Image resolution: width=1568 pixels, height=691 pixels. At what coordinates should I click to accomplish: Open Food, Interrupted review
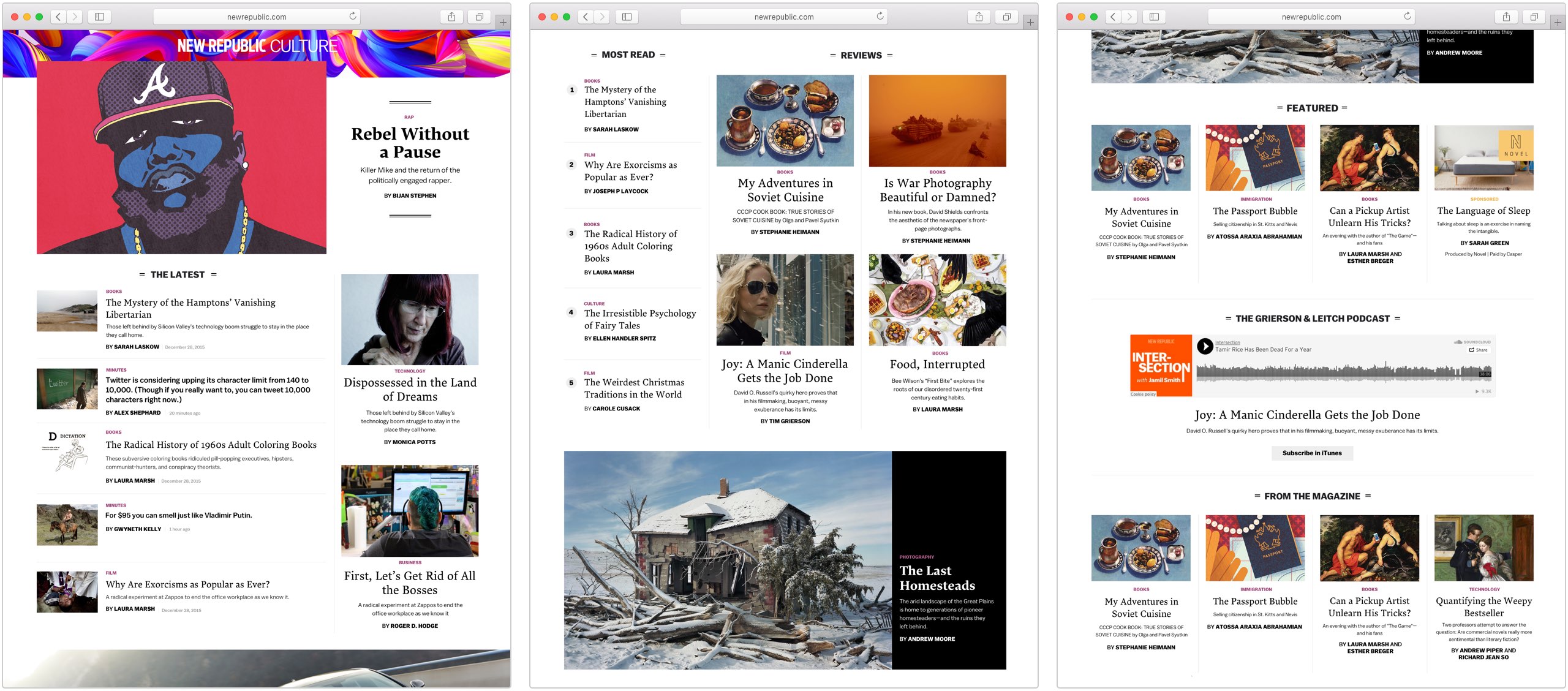tap(938, 364)
